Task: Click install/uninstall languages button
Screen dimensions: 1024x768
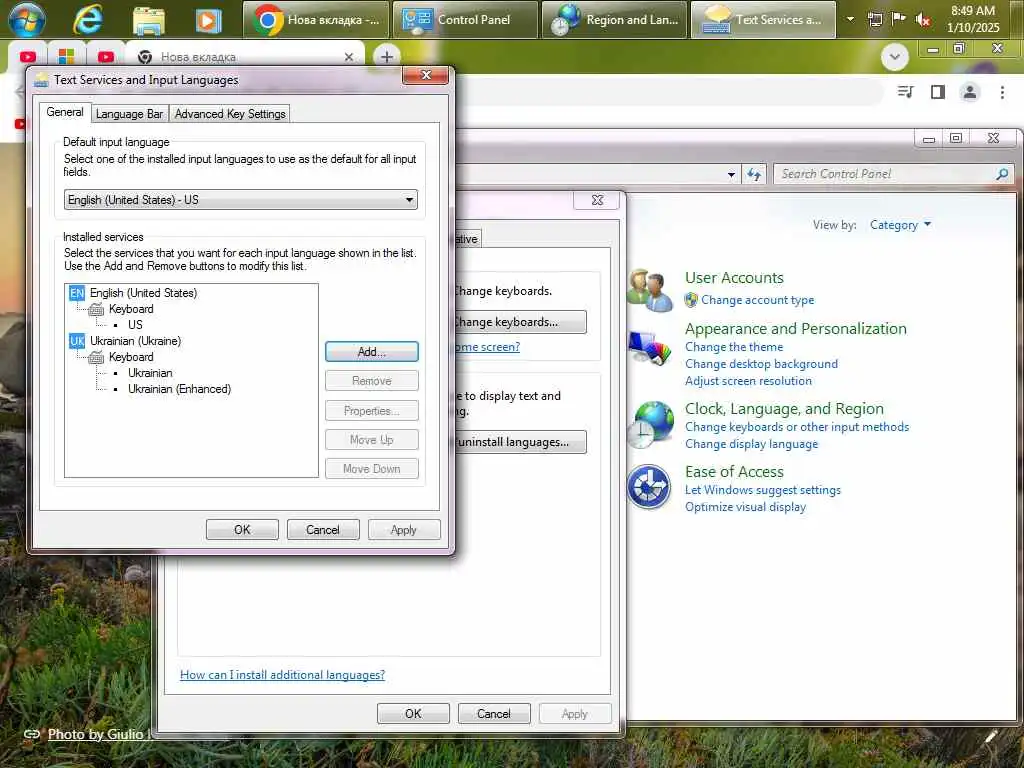Action: tap(520, 442)
